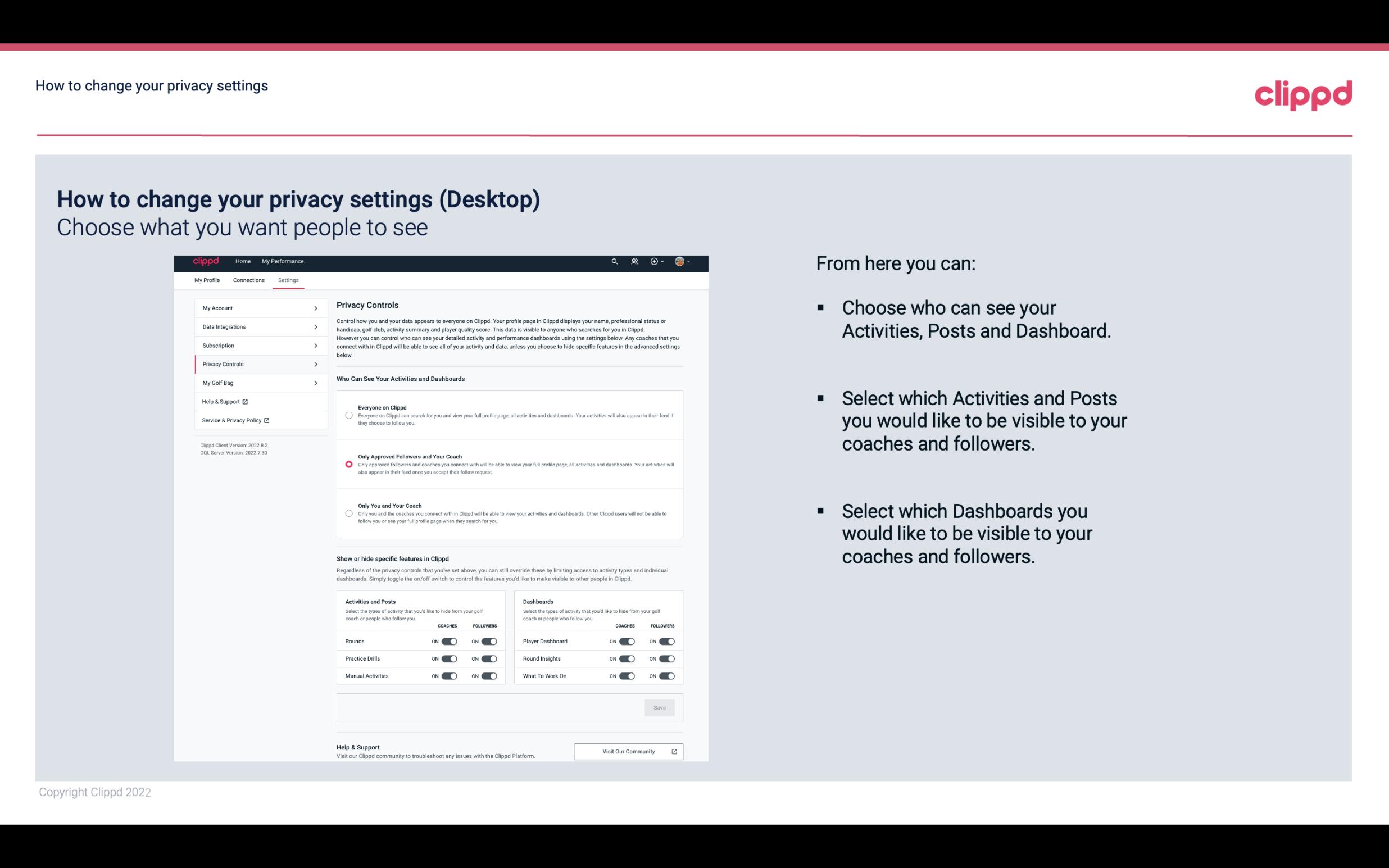Toggle Rounds visibility for Followers off
1389x868 pixels.
coord(489,641)
